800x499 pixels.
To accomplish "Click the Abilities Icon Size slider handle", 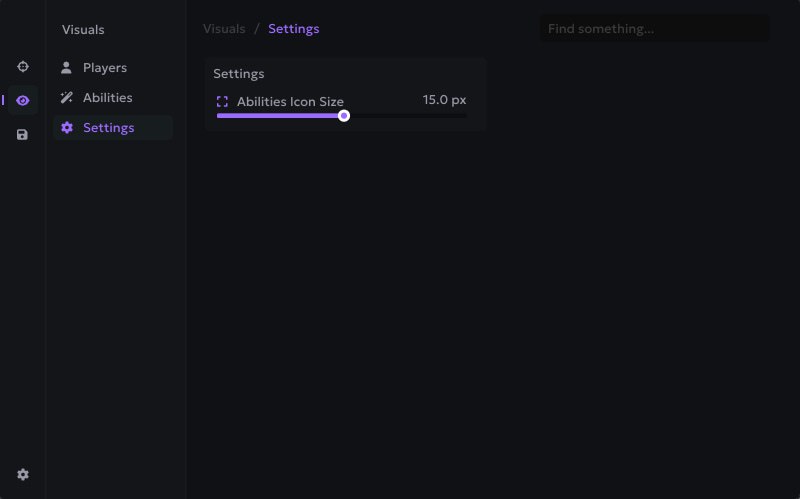I will (x=344, y=116).
